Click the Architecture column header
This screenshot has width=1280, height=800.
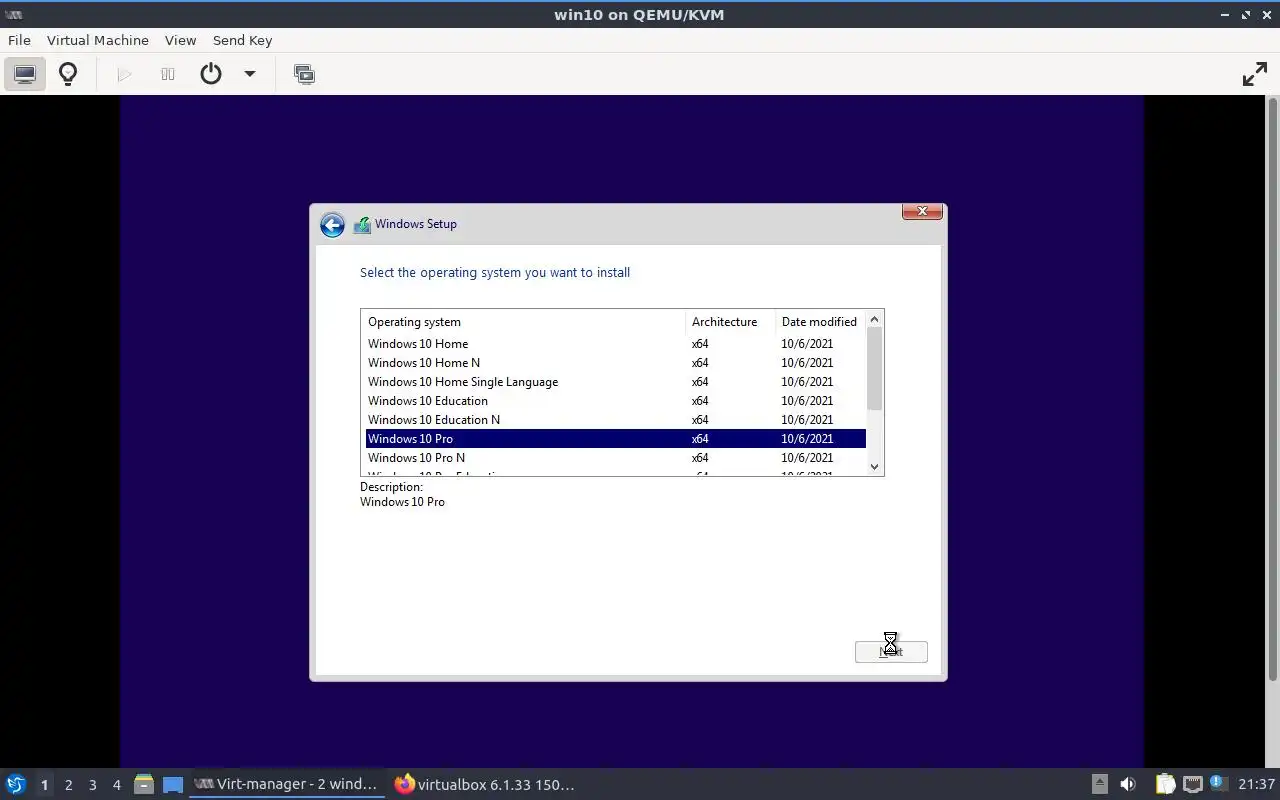[x=731, y=322]
